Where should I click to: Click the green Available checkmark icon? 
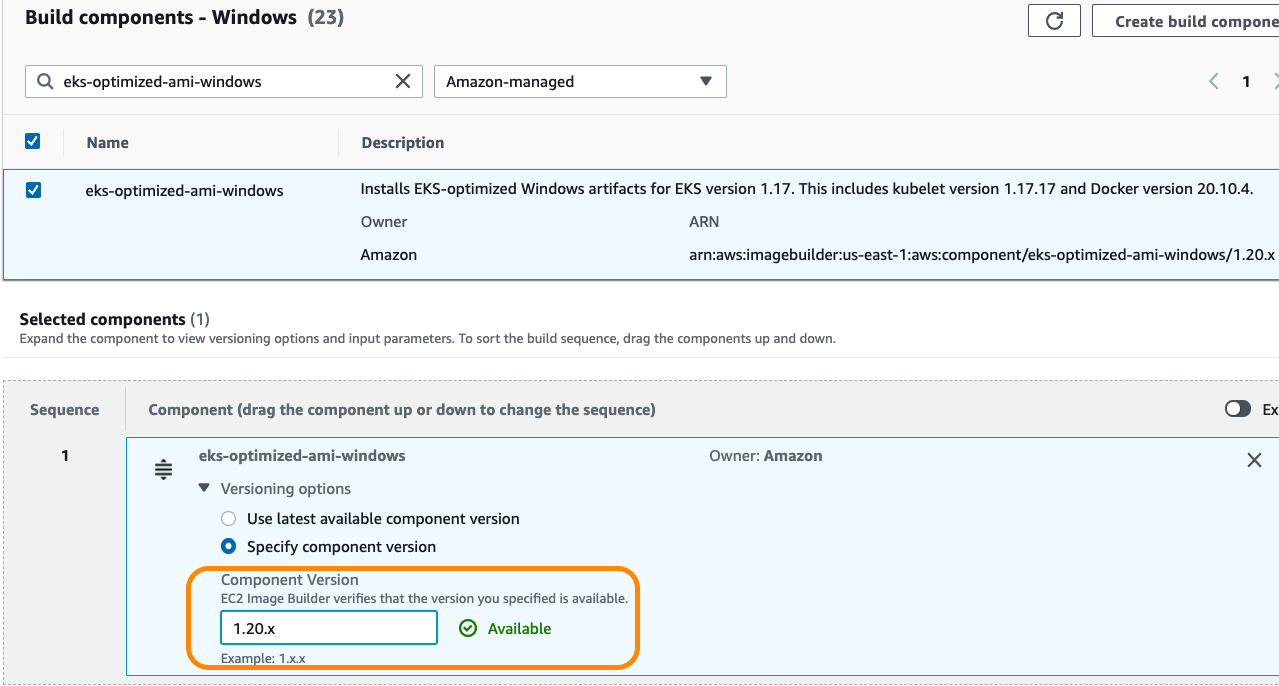pos(467,628)
